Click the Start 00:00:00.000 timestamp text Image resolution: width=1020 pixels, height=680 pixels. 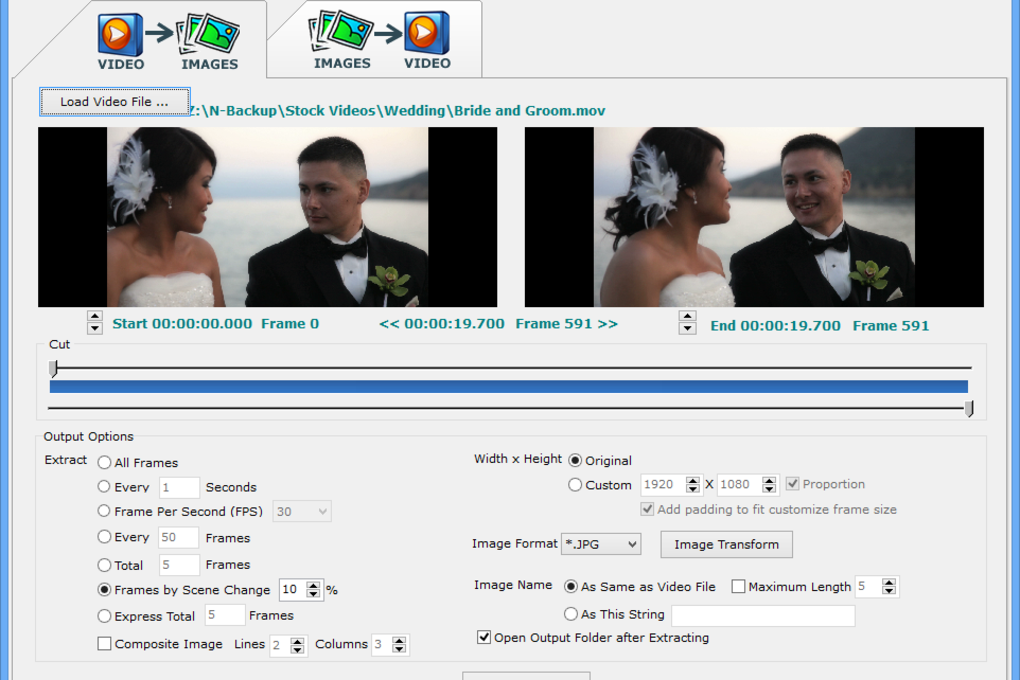[x=182, y=323]
